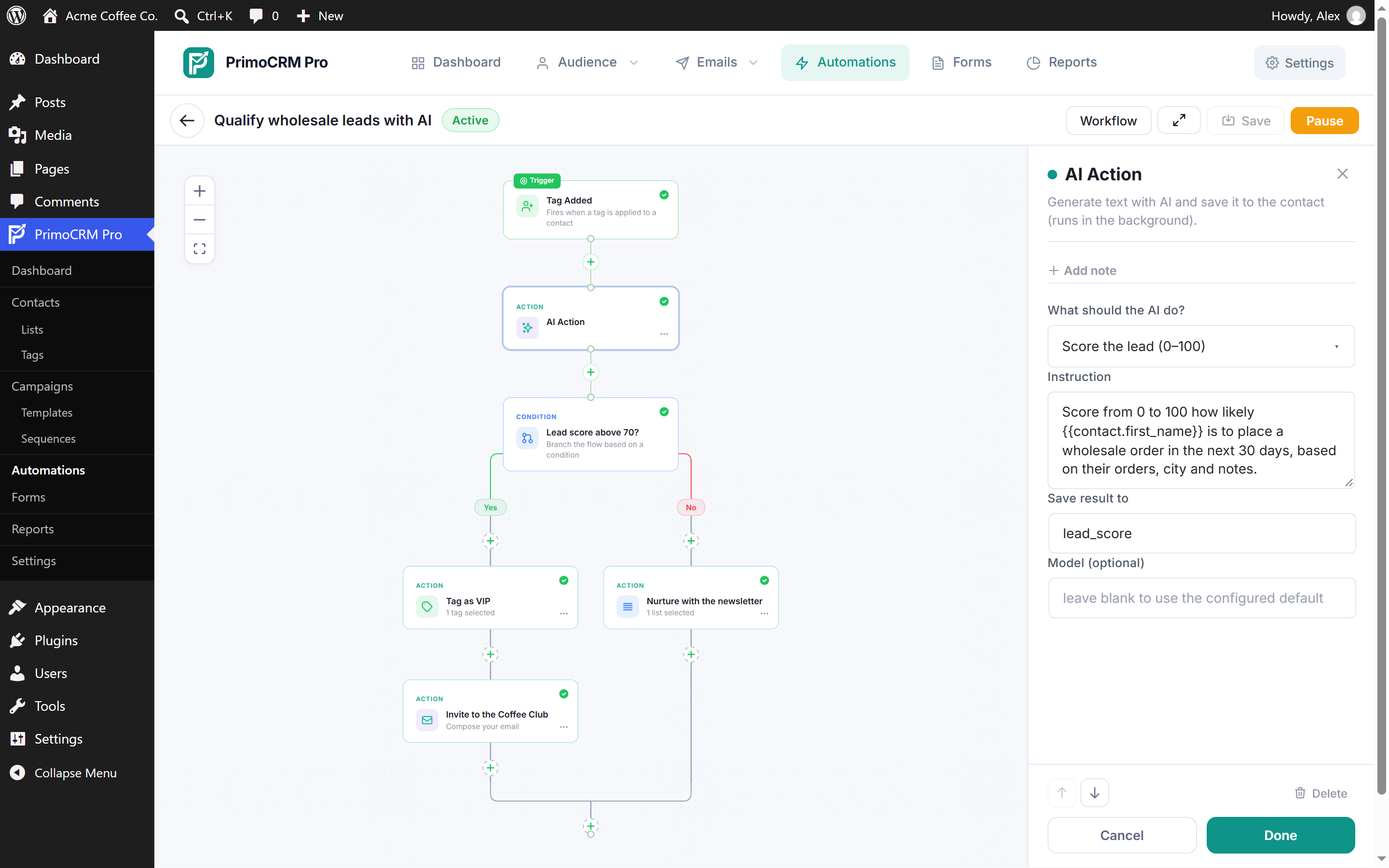The width and height of the screenshot is (1389, 868).
Task: Toggle fullscreen expand icon button
Action: pyautogui.click(x=1178, y=121)
